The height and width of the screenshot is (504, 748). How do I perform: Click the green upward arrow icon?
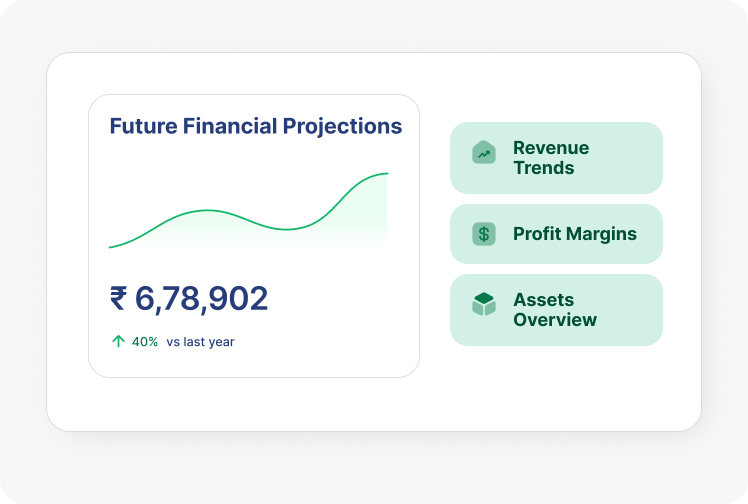click(118, 341)
